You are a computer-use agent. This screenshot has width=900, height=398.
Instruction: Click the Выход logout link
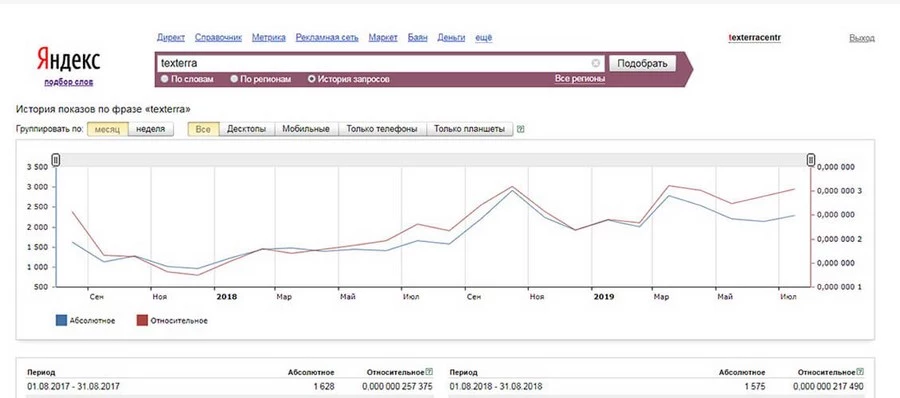click(862, 38)
